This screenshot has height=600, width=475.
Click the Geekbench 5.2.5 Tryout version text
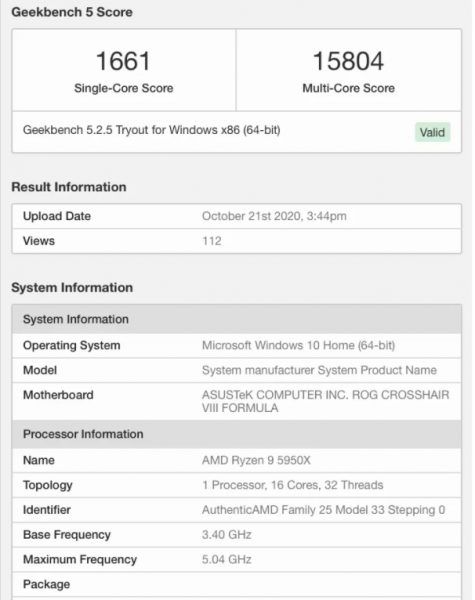pos(152,130)
